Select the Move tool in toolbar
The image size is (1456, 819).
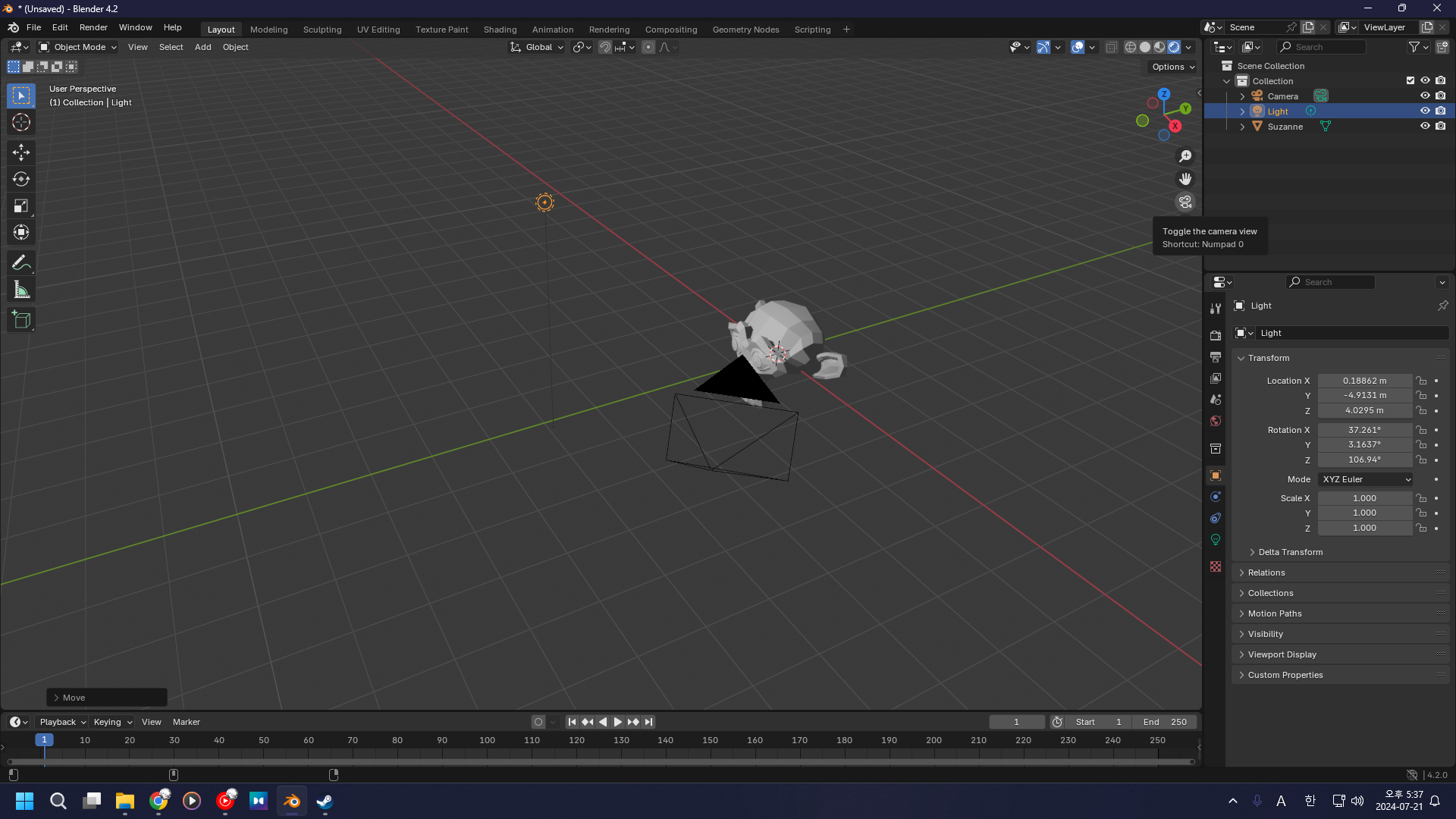(x=21, y=152)
